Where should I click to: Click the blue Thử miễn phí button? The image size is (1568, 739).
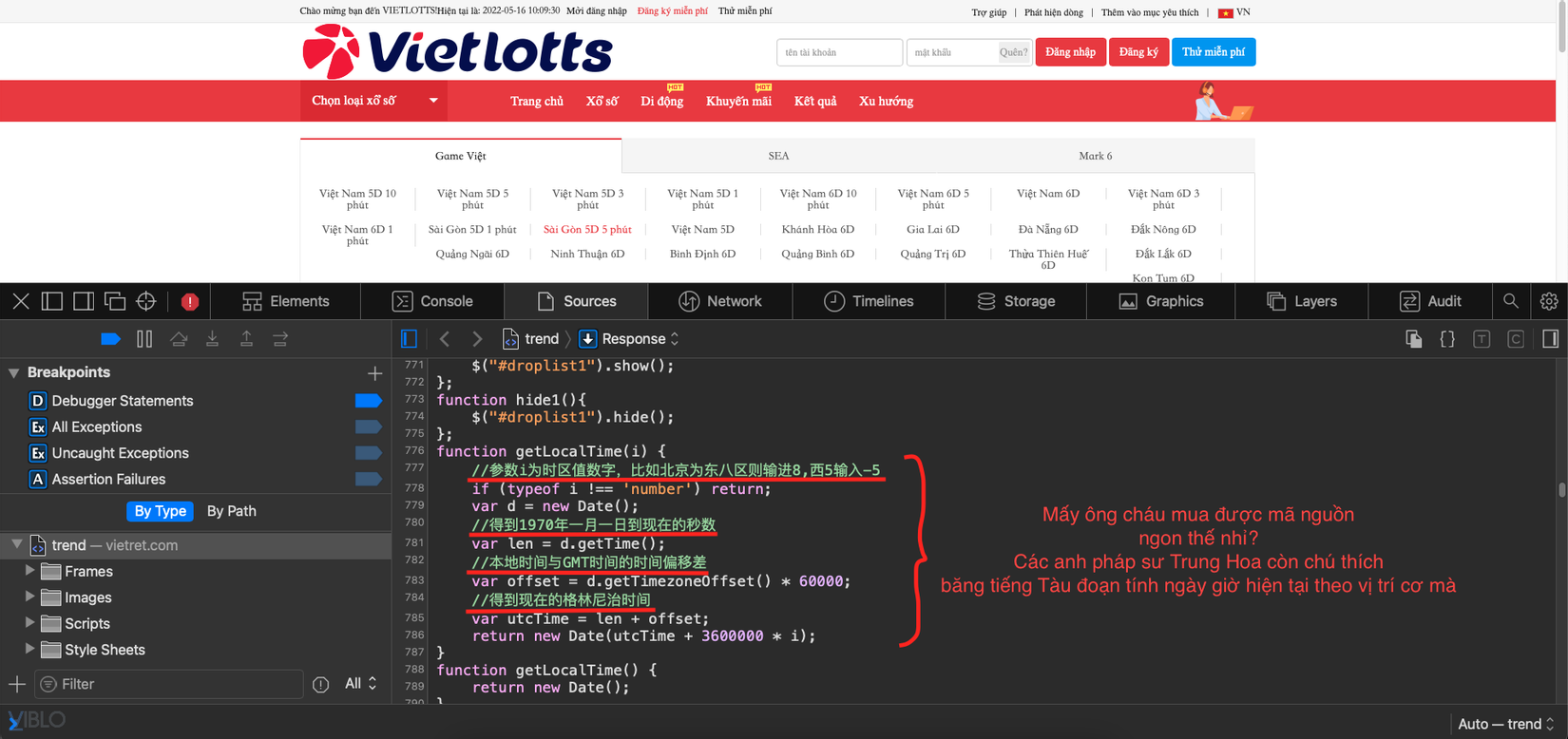coord(1214,52)
